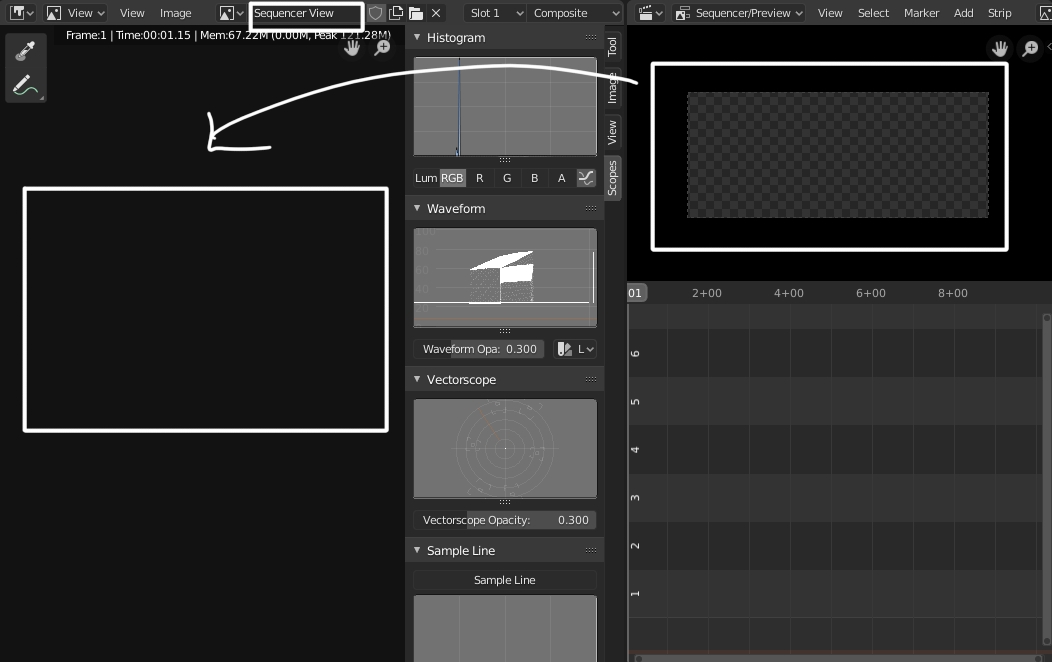Open the waveform mode dropdown

(574, 349)
